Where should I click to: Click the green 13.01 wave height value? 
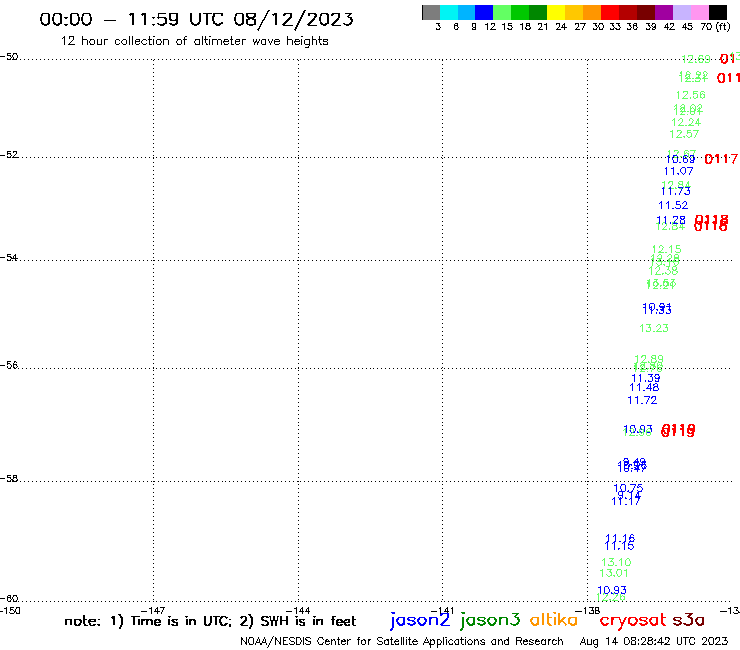tap(614, 573)
